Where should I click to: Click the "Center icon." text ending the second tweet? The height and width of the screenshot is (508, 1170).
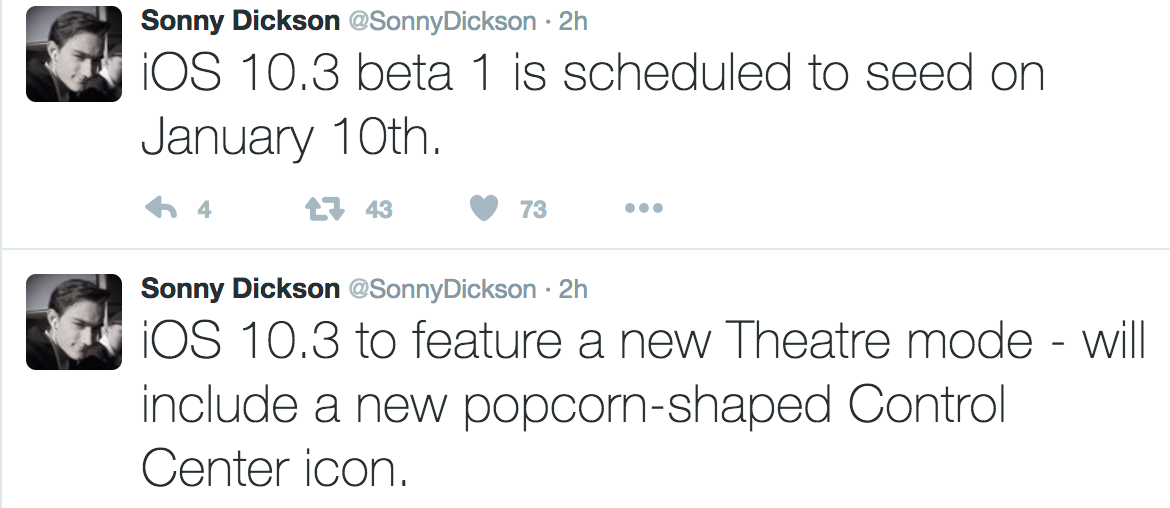pos(275,466)
